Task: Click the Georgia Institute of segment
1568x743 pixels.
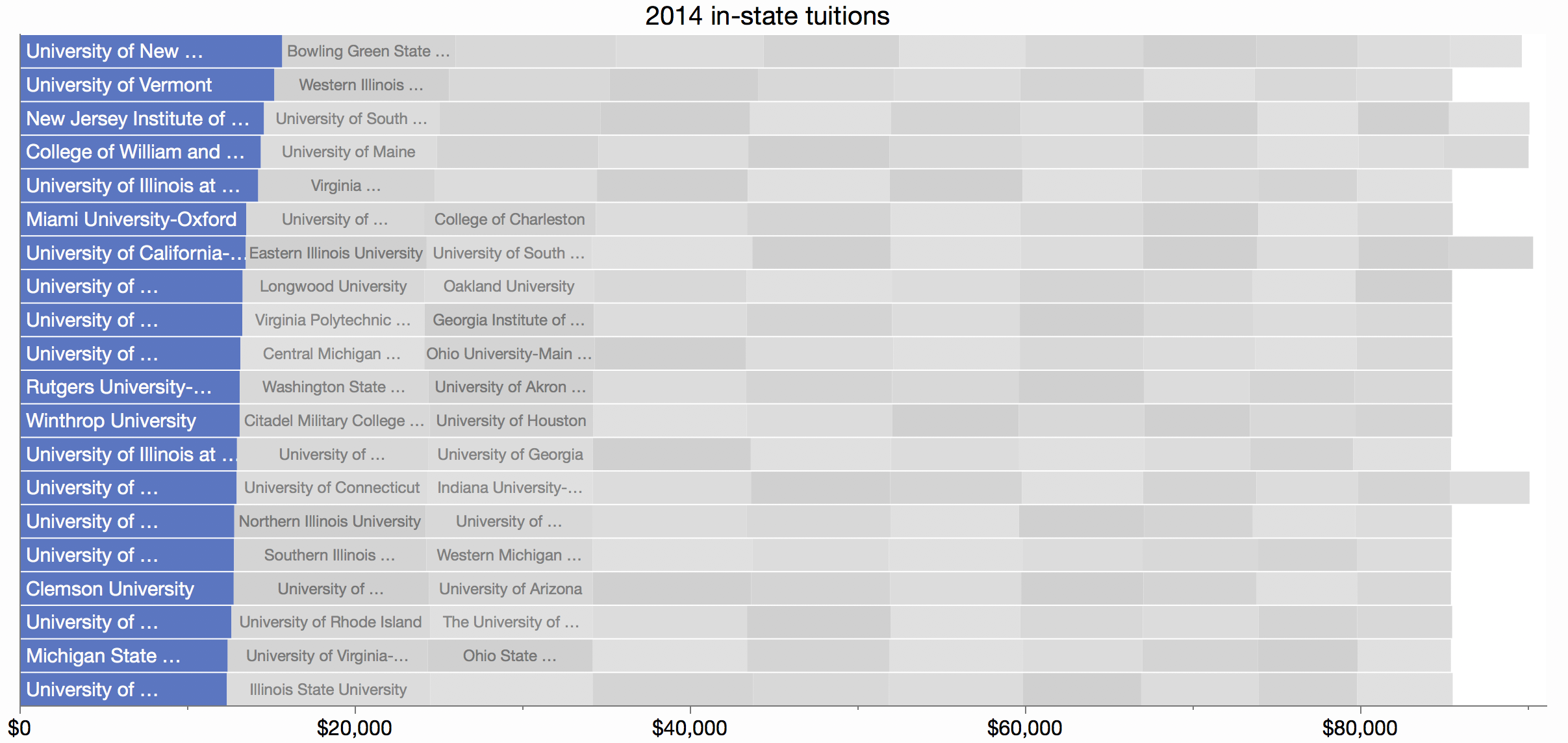Action: tap(509, 320)
